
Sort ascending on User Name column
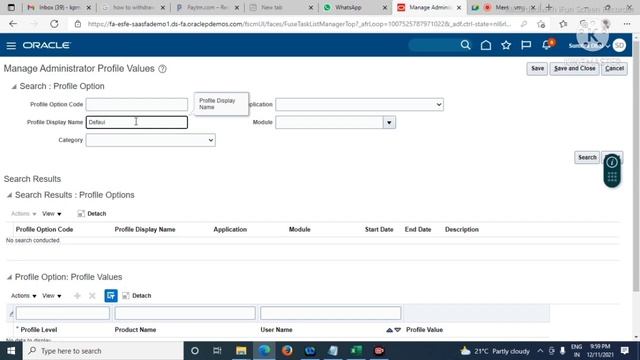point(389,330)
